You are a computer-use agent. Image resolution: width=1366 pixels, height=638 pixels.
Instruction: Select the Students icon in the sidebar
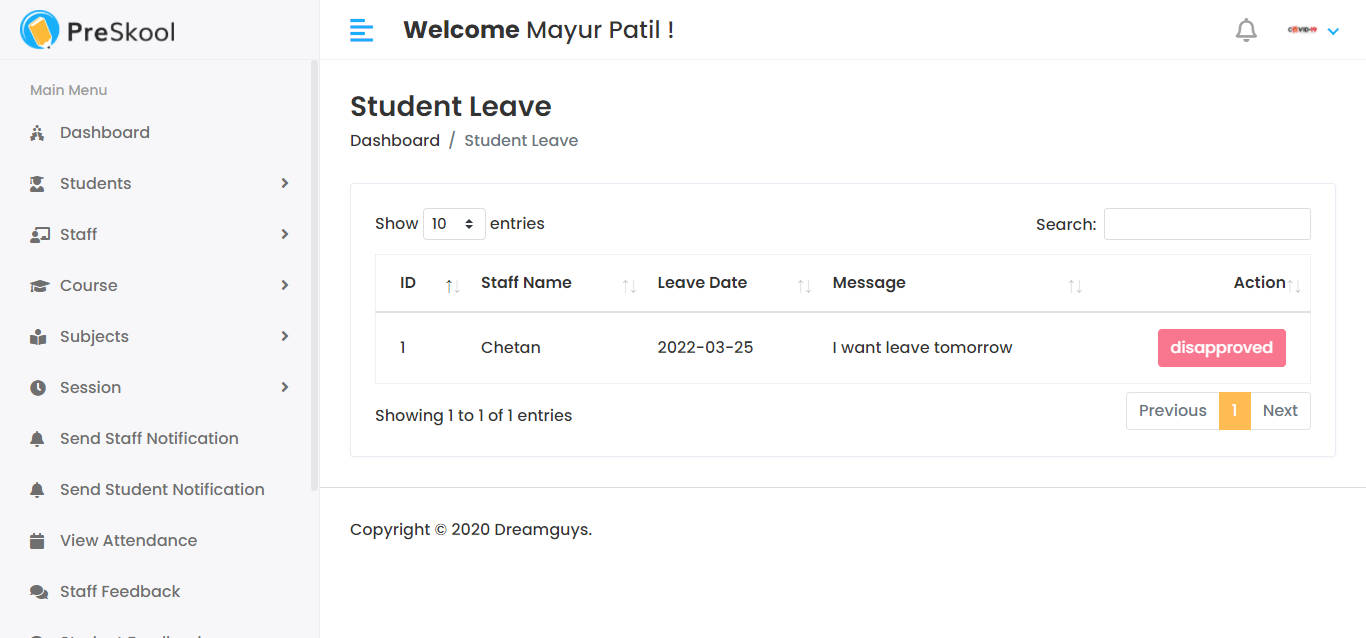tap(36, 183)
